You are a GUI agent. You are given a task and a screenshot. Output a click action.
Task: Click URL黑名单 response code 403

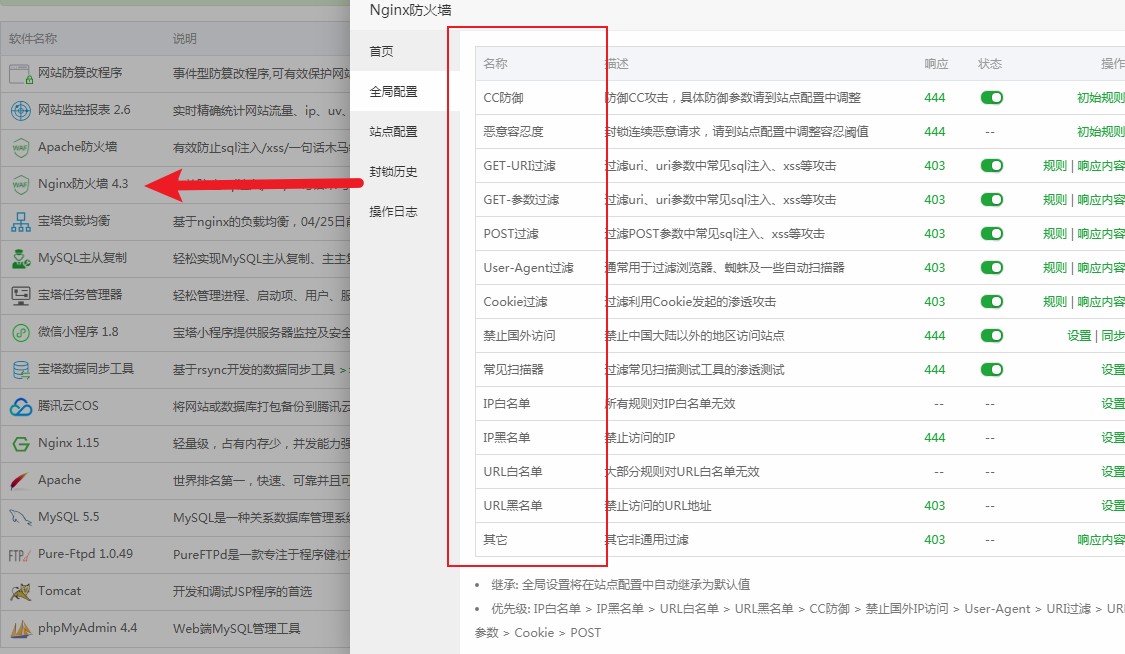point(935,506)
